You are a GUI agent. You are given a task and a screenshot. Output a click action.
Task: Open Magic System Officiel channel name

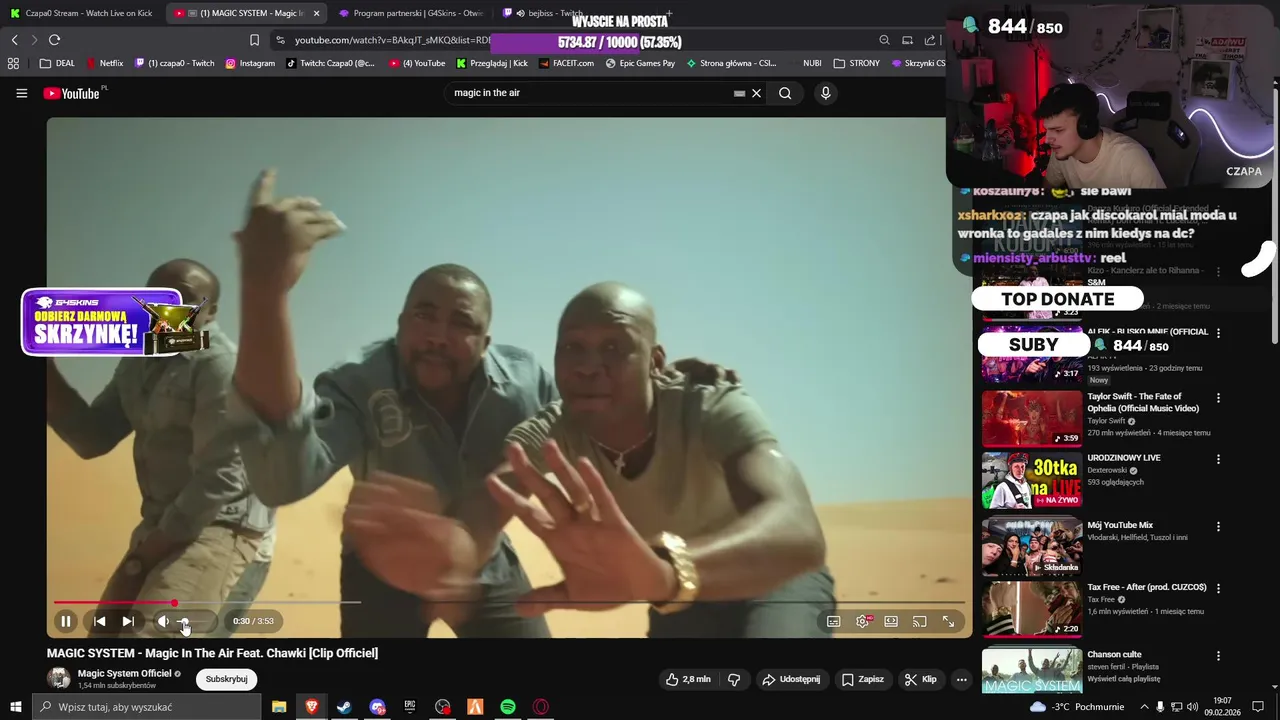(125, 673)
